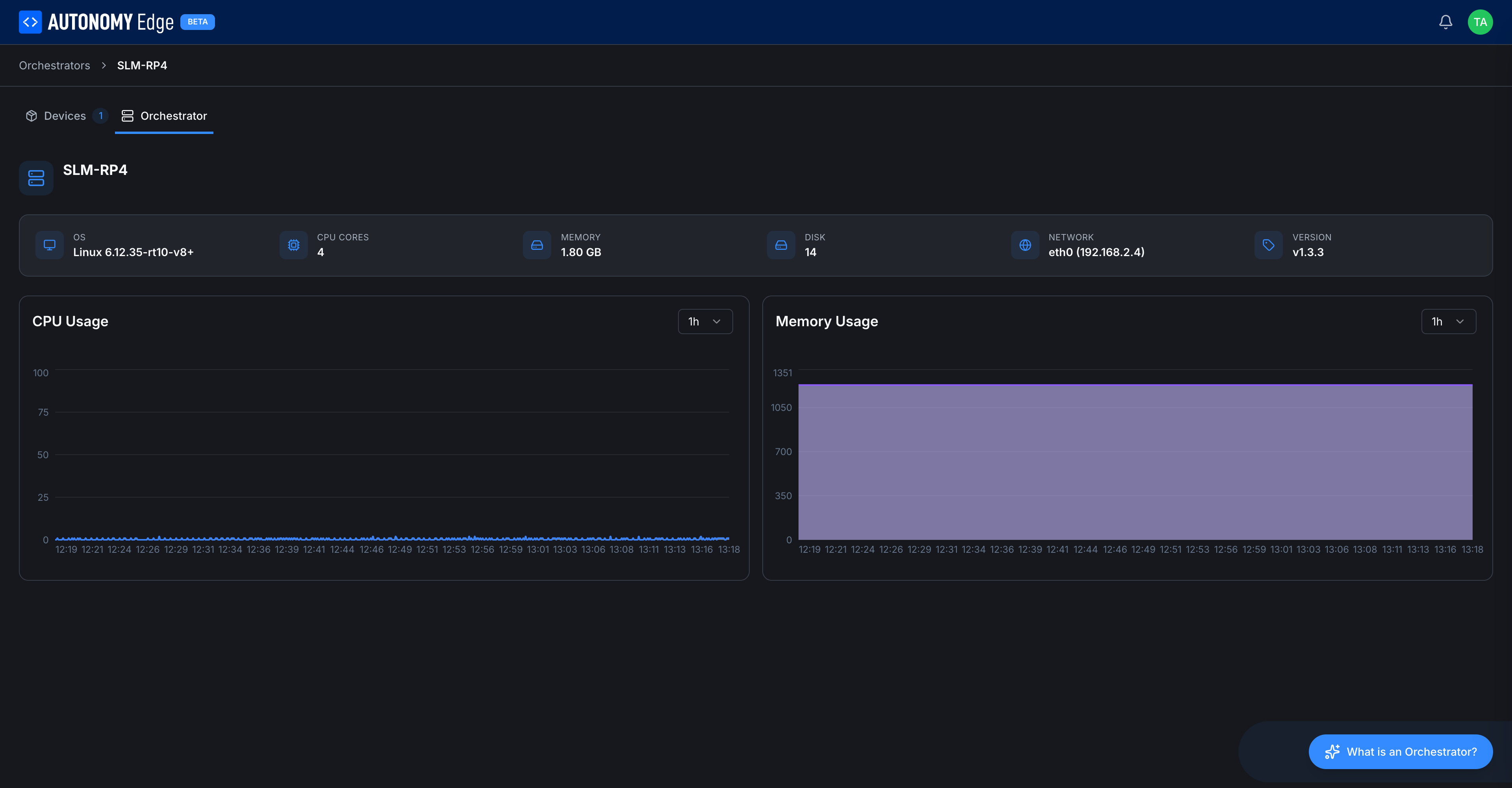This screenshot has width=1512, height=788.
Task: Click the Devices count badge showing 1
Action: pos(101,116)
